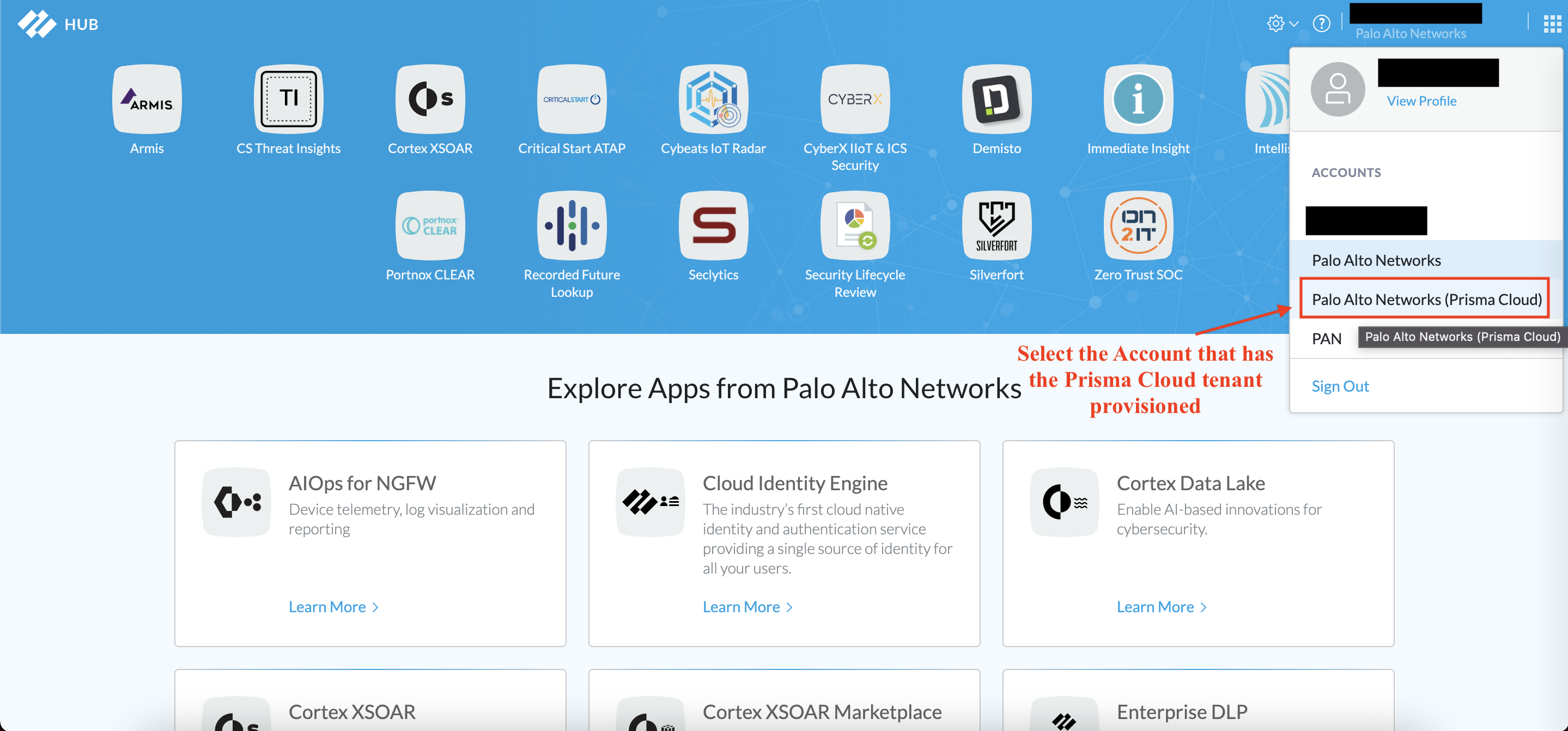Click the View Profile link
The width and height of the screenshot is (1568, 731).
[1421, 101]
